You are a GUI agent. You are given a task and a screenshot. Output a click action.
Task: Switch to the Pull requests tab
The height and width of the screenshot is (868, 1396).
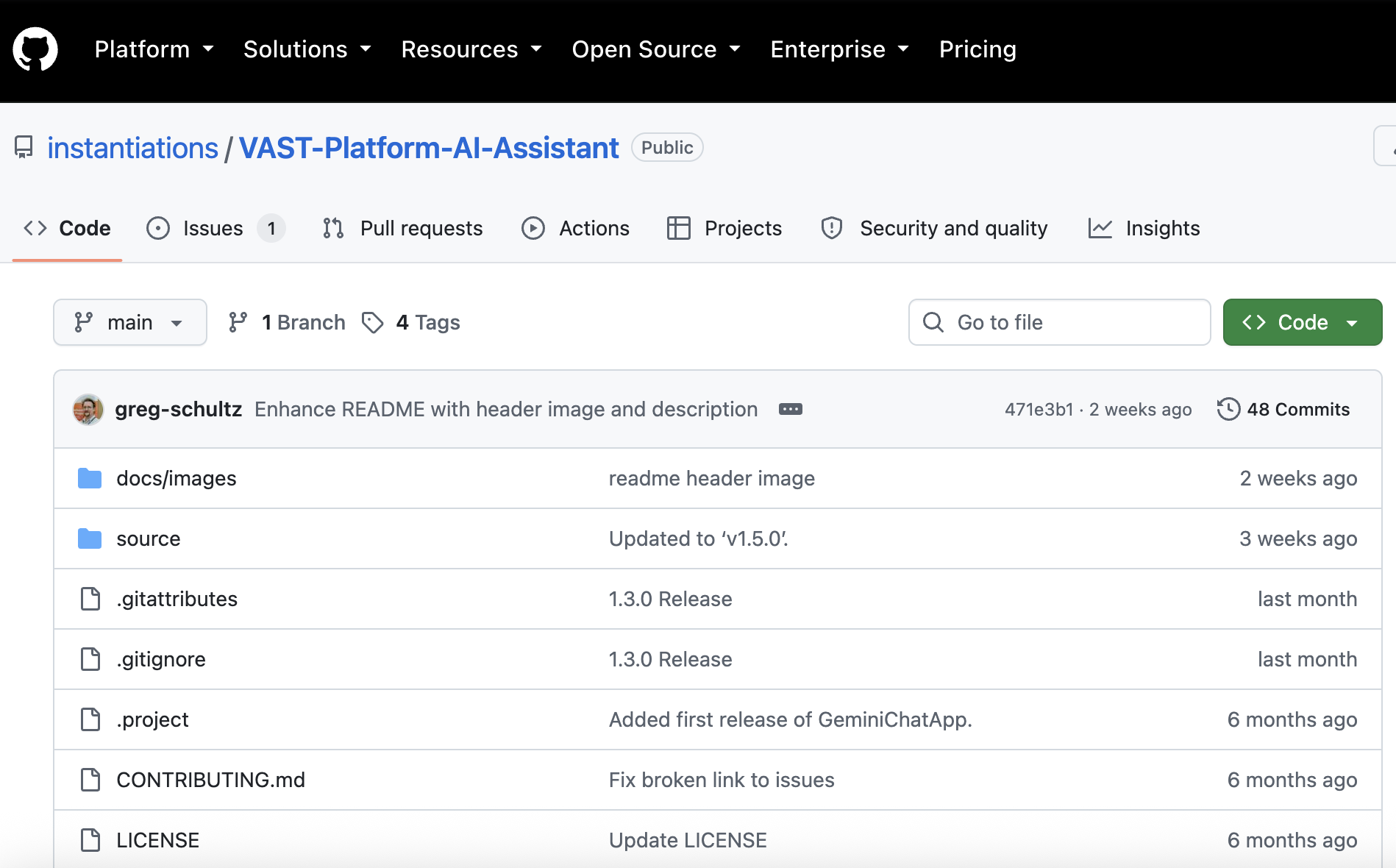(x=402, y=228)
